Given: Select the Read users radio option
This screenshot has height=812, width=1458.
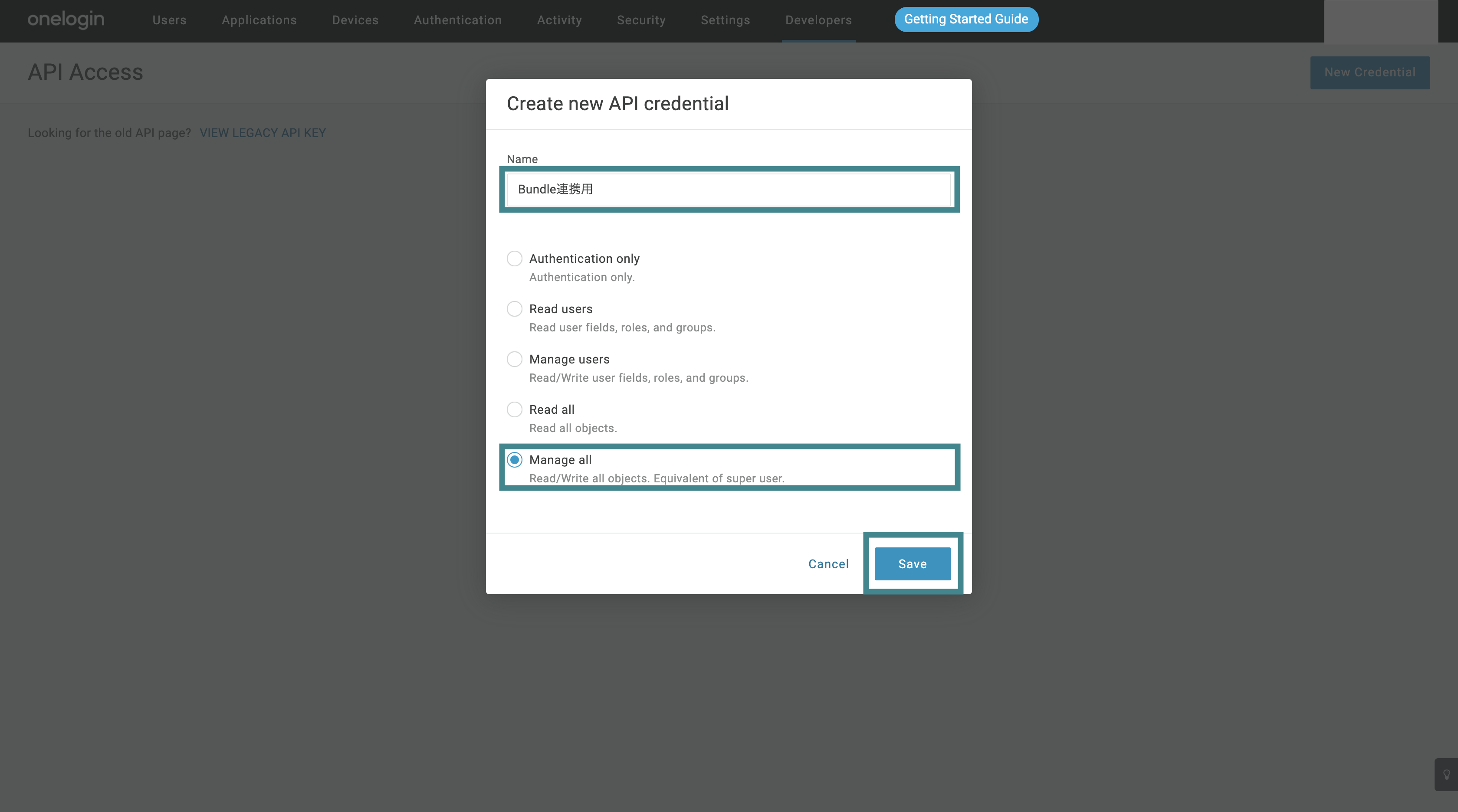Looking at the screenshot, I should 515,309.
